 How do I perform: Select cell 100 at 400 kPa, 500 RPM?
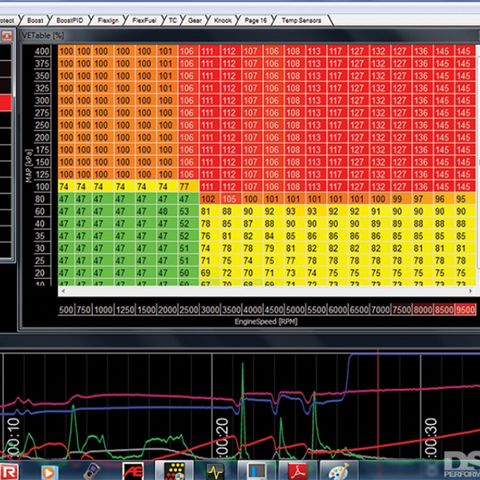point(66,51)
